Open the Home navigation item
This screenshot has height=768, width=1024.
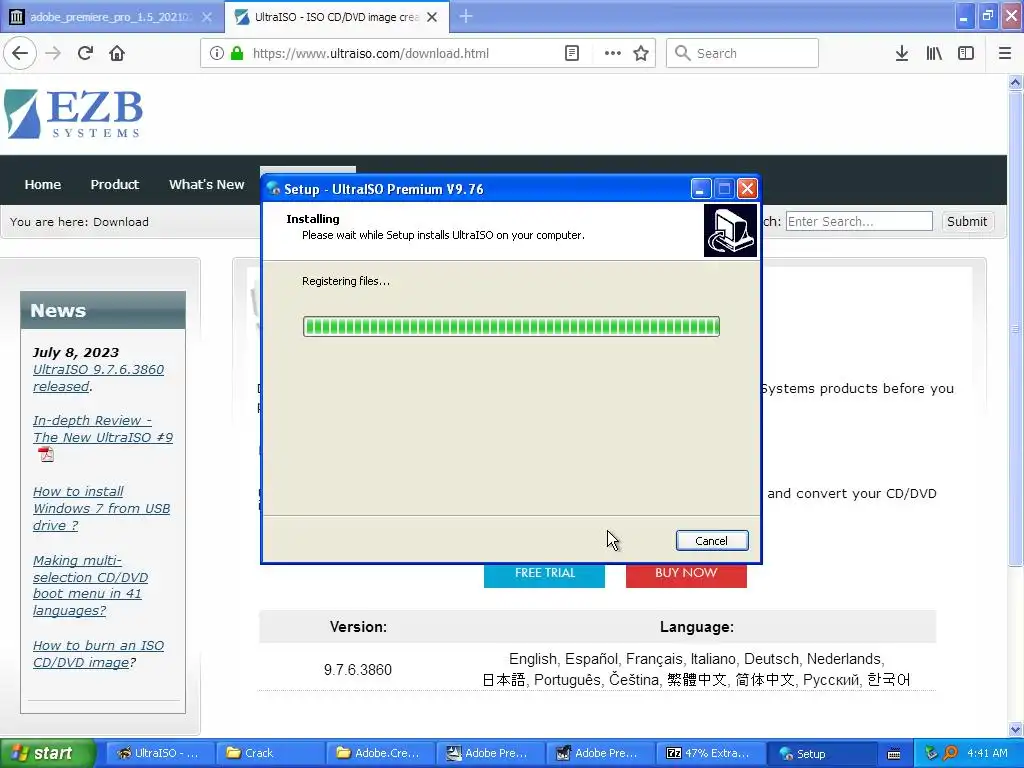42,185
